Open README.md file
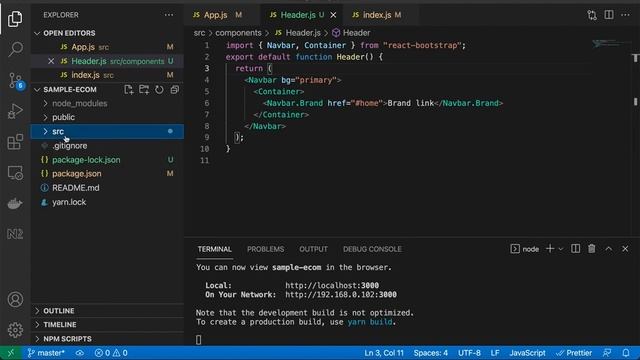The height and width of the screenshot is (360, 640). 107,188
